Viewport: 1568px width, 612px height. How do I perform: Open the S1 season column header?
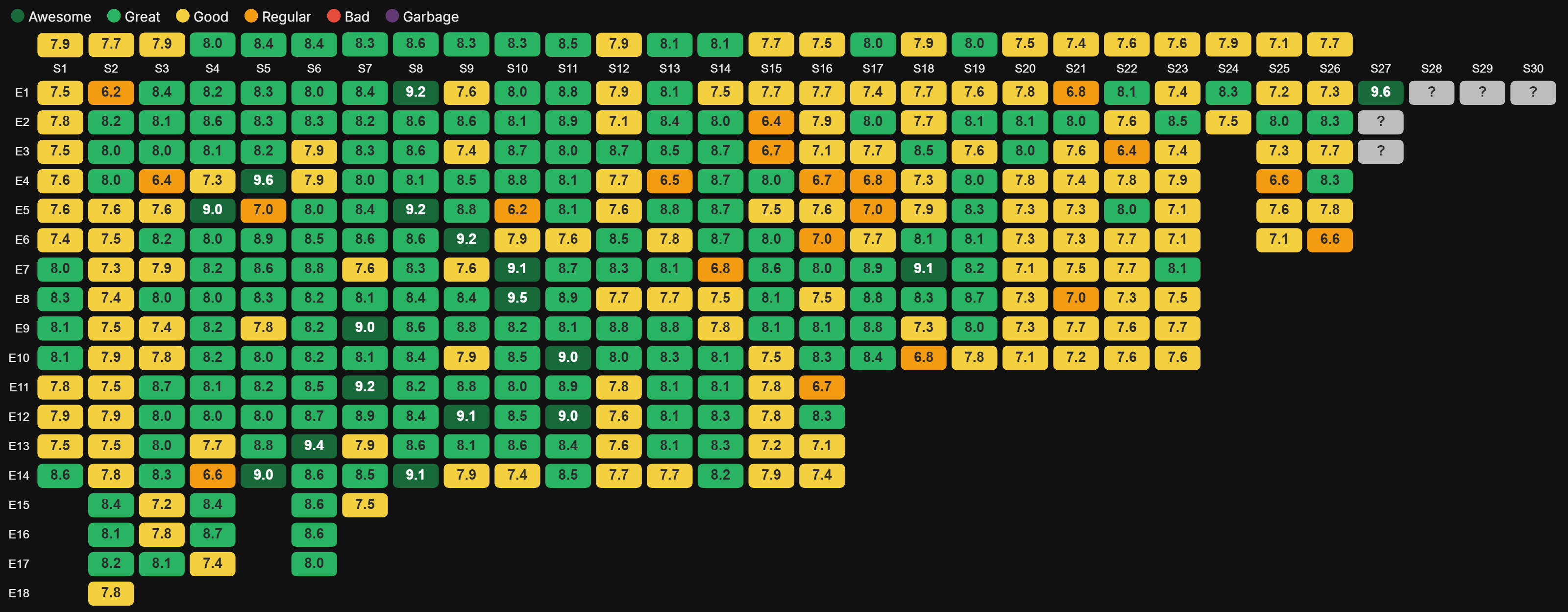pos(60,69)
